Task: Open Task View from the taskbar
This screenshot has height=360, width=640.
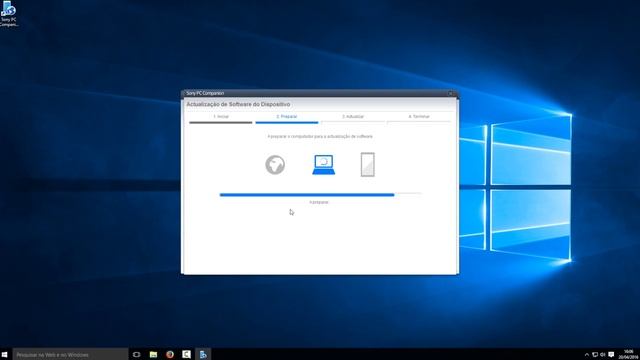Action: [136, 354]
